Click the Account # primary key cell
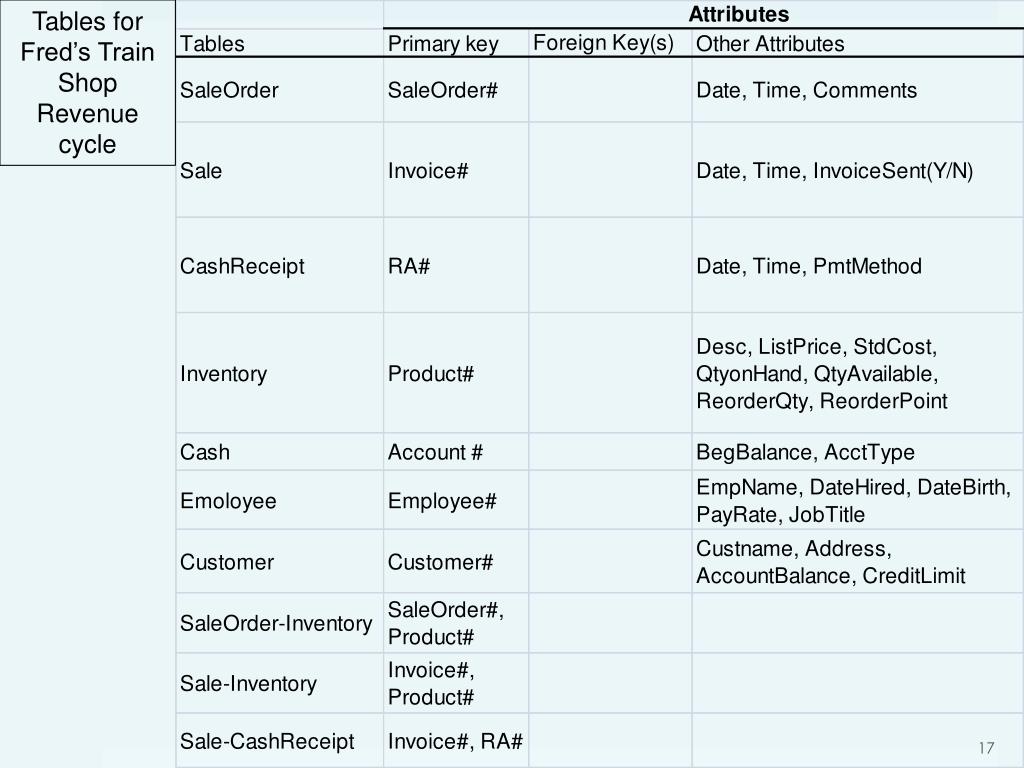The height and width of the screenshot is (768, 1024). point(435,452)
